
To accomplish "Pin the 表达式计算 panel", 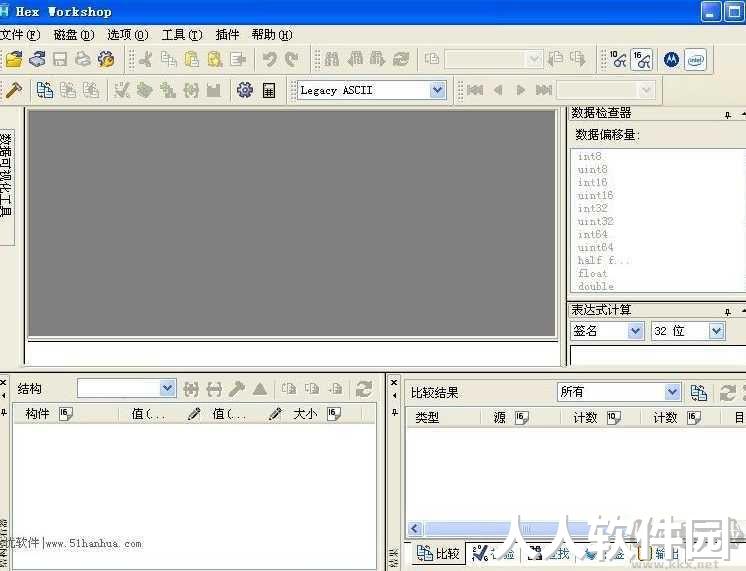I will click(x=727, y=312).
